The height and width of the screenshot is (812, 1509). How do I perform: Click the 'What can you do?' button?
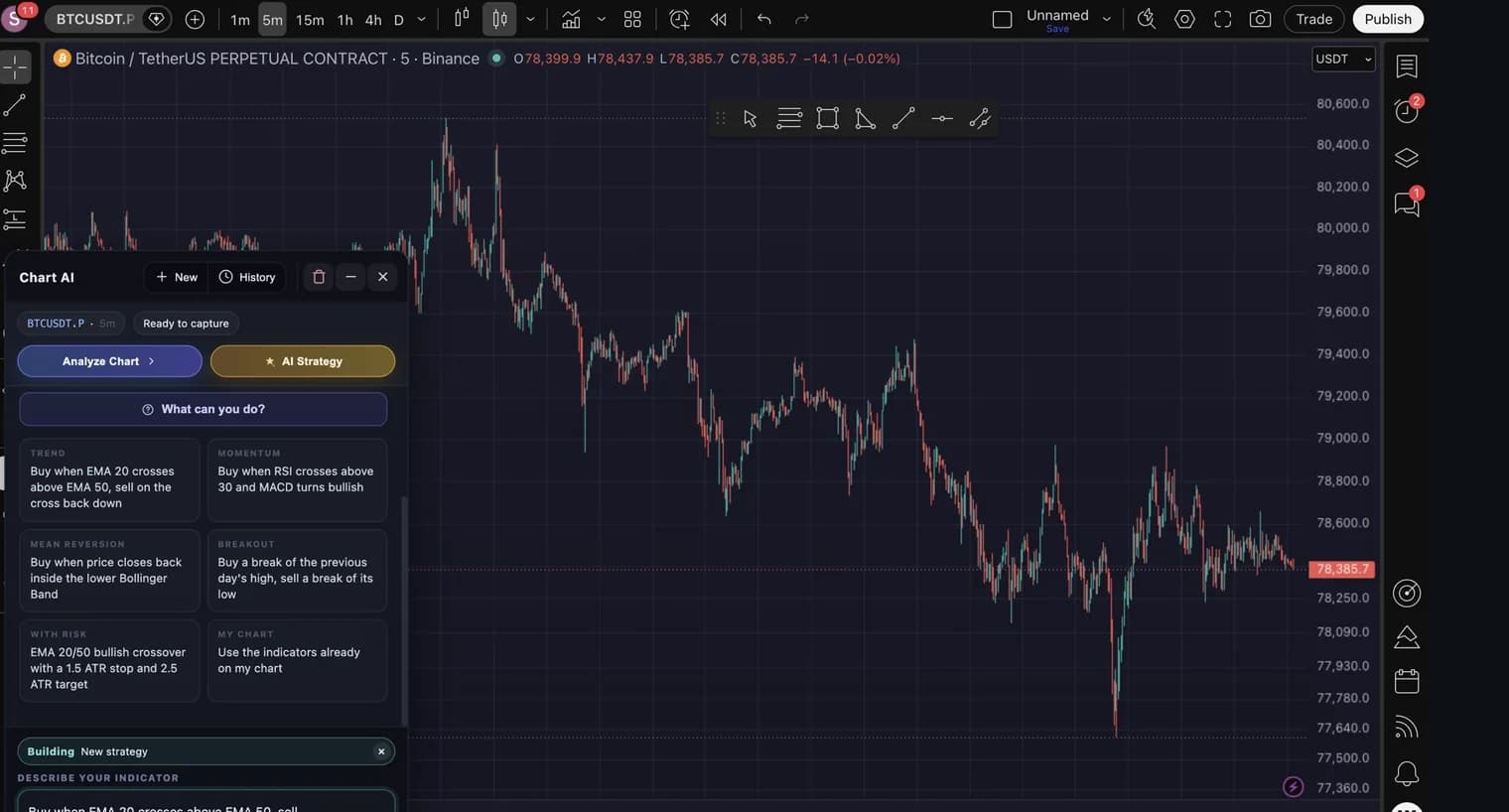coord(204,409)
